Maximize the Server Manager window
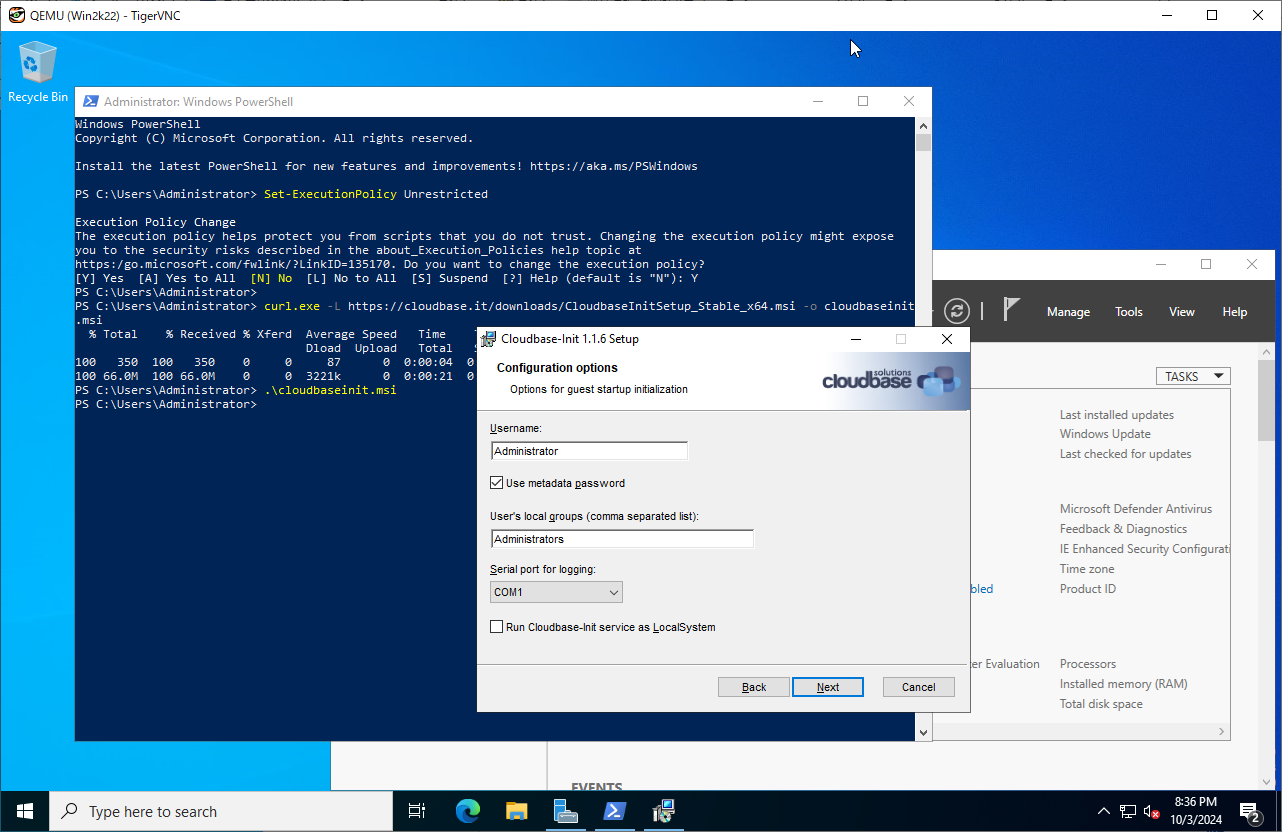Viewport: 1282px width, 832px height. pyautogui.click(x=1206, y=264)
